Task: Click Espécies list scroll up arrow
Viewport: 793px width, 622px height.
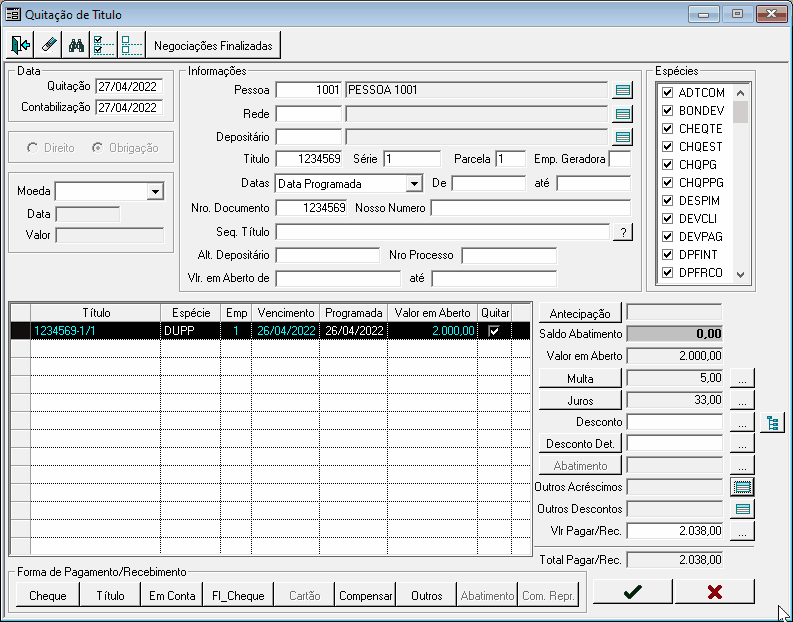Action: pos(740,93)
